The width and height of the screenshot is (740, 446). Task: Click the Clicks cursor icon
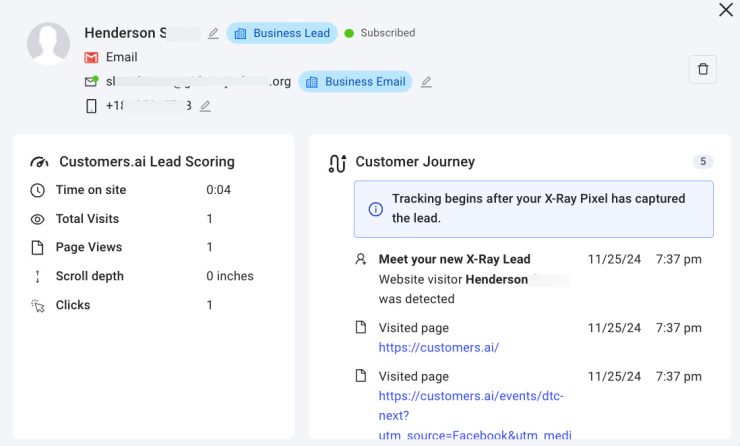(37, 305)
